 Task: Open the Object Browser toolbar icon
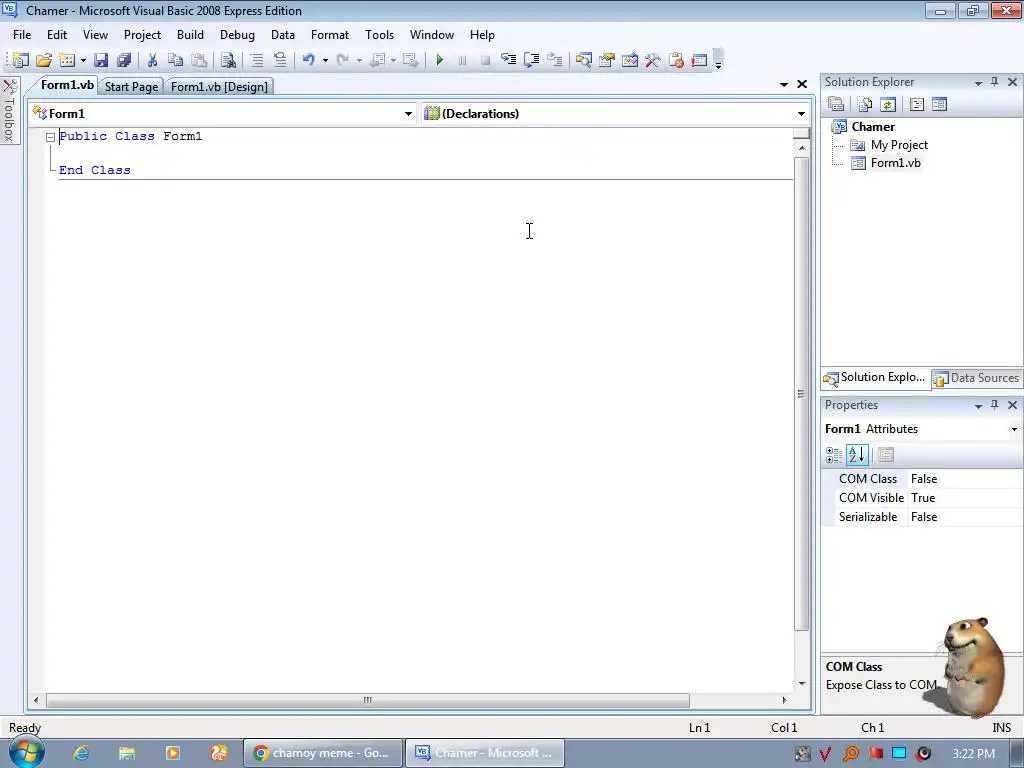[x=630, y=60]
